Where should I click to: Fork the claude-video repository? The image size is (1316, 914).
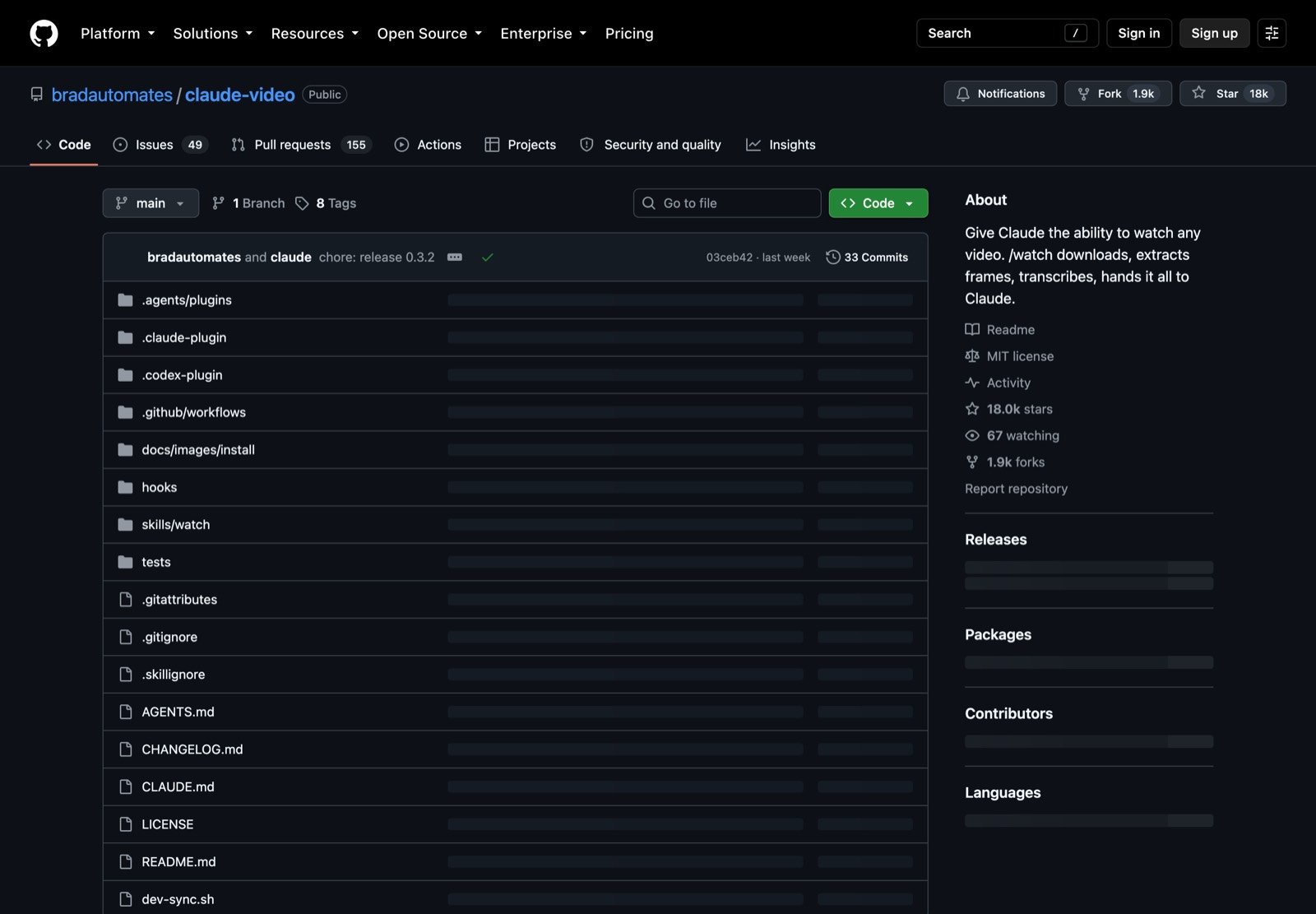coord(1118,94)
